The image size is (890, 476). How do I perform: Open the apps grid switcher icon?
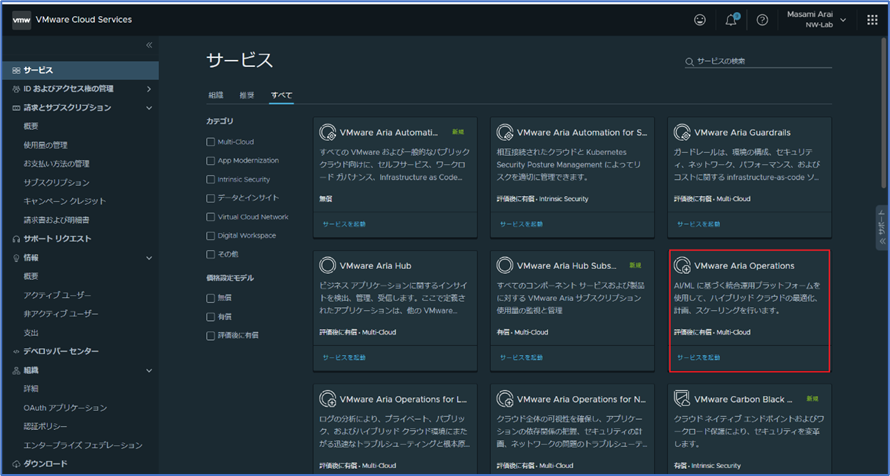[x=872, y=20]
